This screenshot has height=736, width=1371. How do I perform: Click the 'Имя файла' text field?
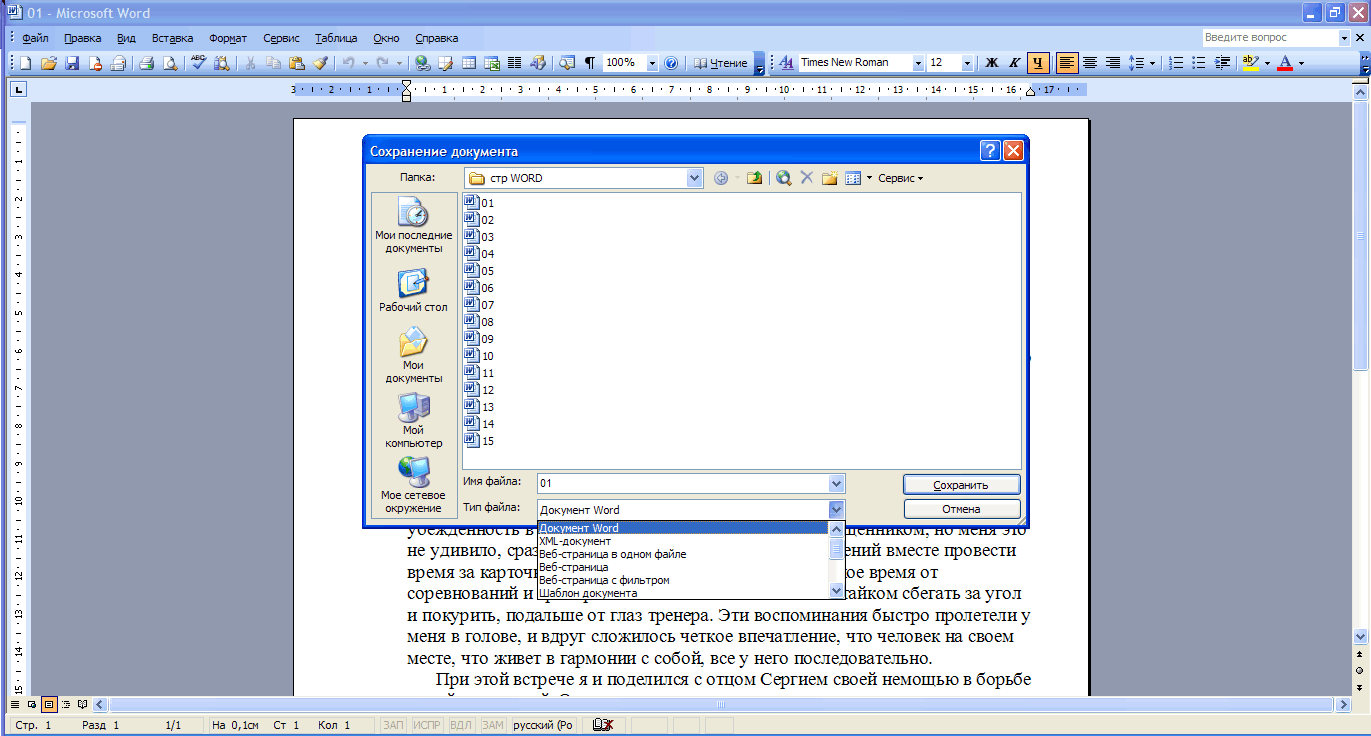coord(684,483)
